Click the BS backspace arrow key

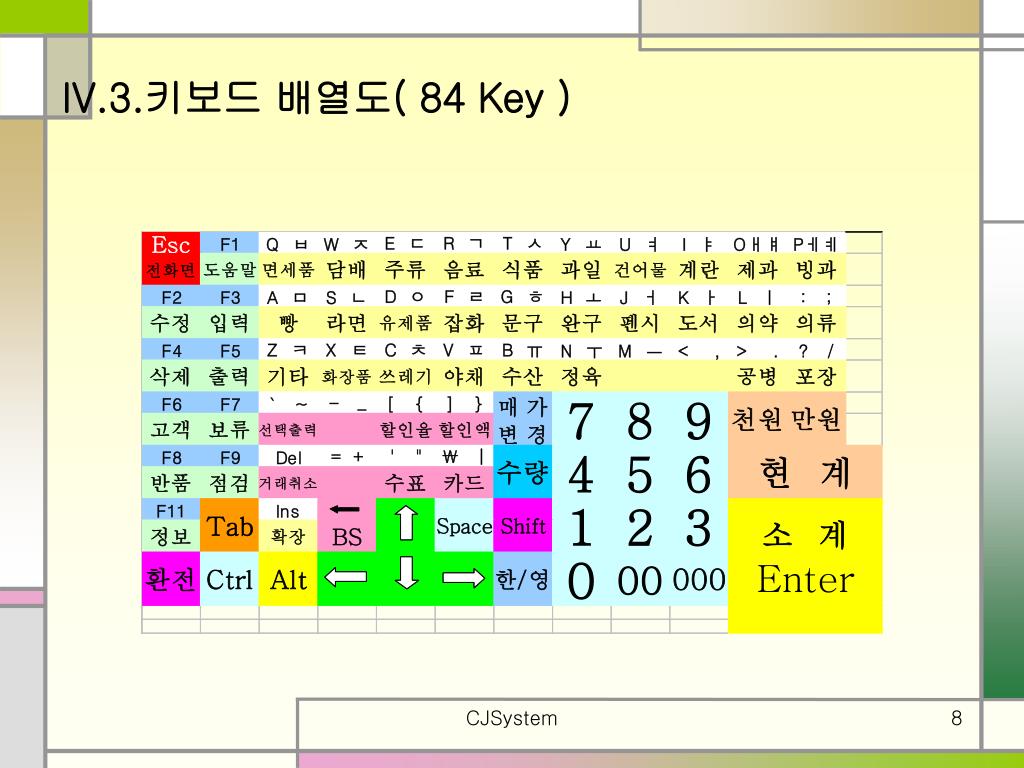[x=347, y=526]
